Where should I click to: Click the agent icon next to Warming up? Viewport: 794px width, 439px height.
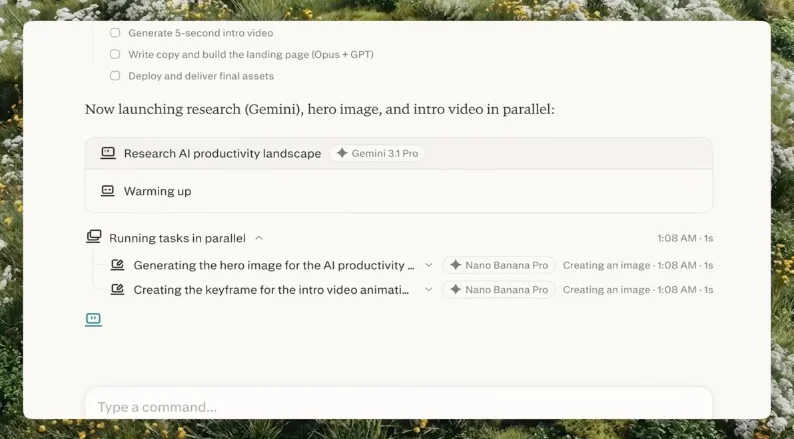click(x=108, y=191)
